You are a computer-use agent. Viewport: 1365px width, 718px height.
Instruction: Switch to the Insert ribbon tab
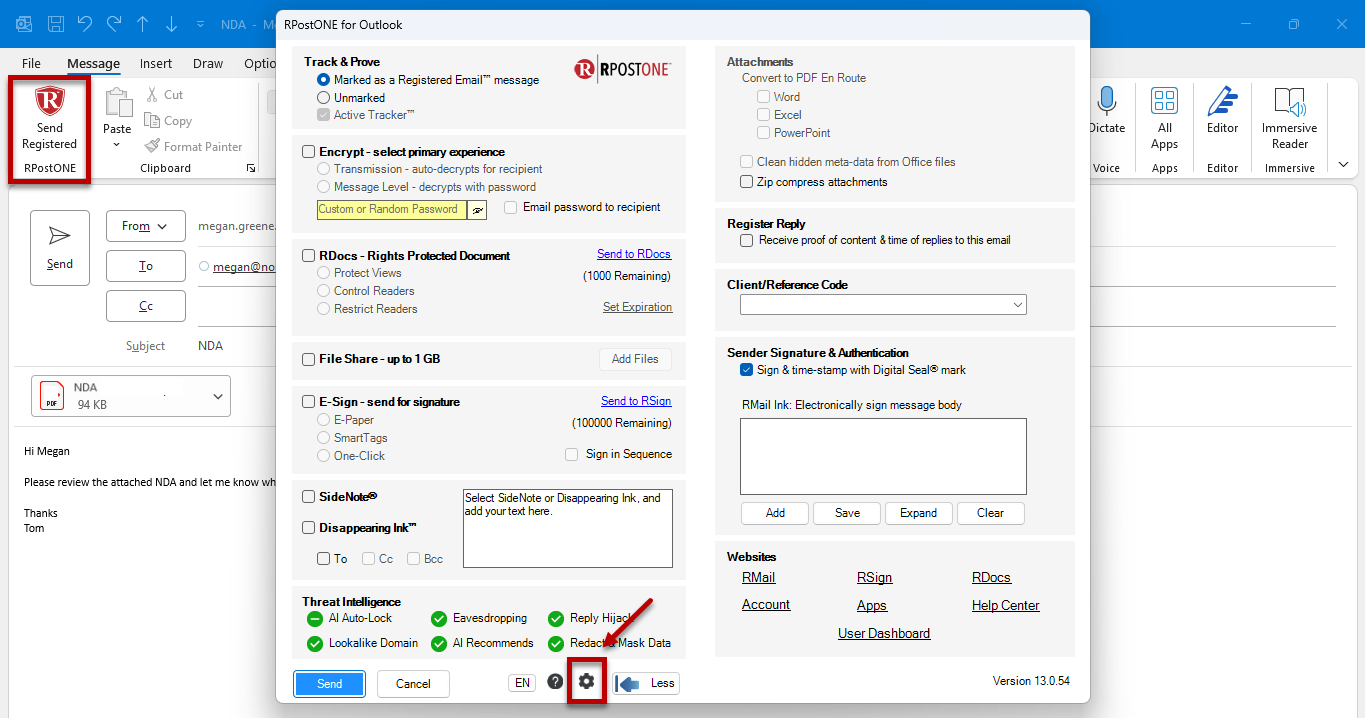click(x=156, y=63)
